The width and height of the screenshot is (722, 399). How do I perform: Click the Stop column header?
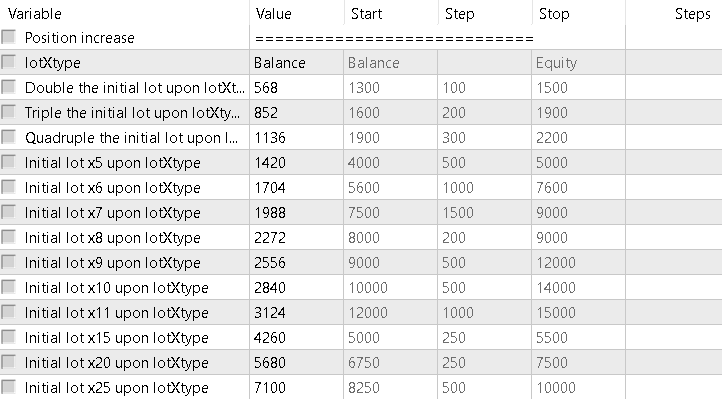tap(578, 13)
